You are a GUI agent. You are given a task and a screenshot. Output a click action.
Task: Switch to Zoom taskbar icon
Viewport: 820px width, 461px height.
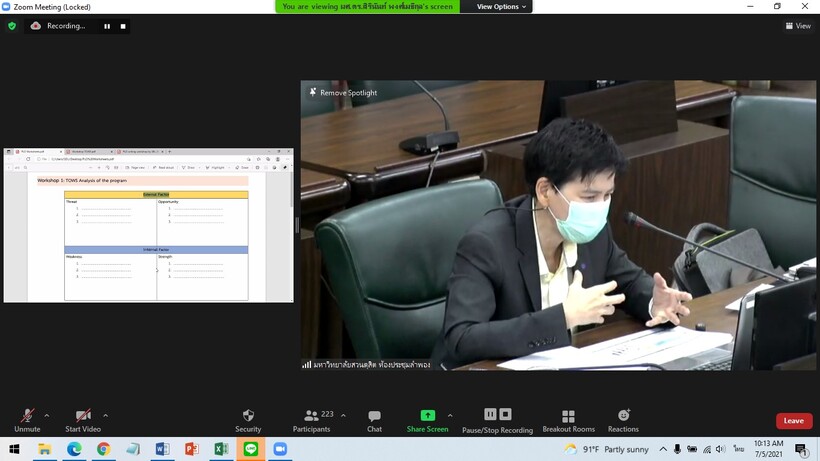(280, 449)
